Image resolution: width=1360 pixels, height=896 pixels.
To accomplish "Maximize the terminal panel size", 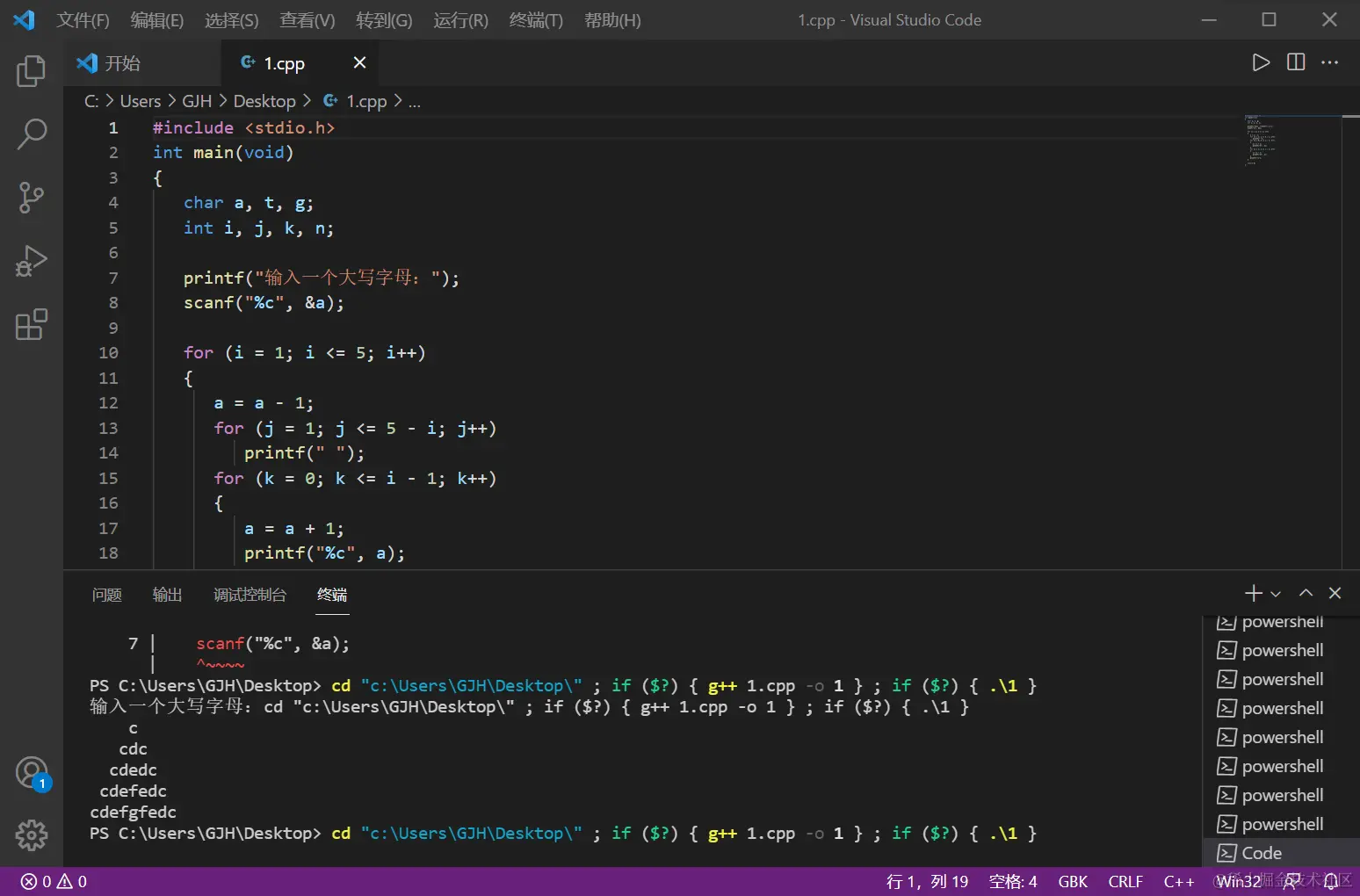I will click(x=1306, y=594).
